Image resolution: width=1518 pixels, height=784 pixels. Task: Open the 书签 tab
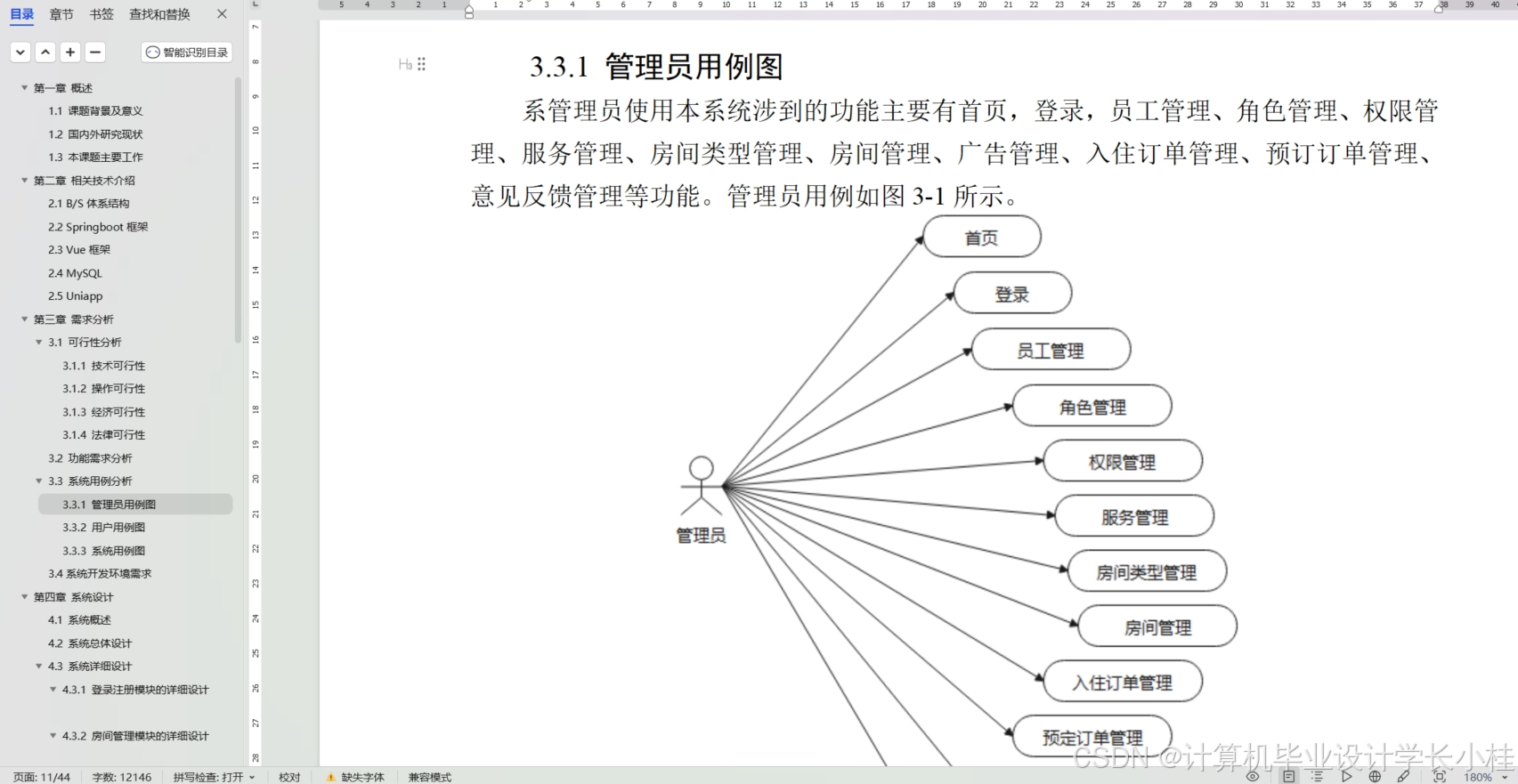(x=101, y=14)
